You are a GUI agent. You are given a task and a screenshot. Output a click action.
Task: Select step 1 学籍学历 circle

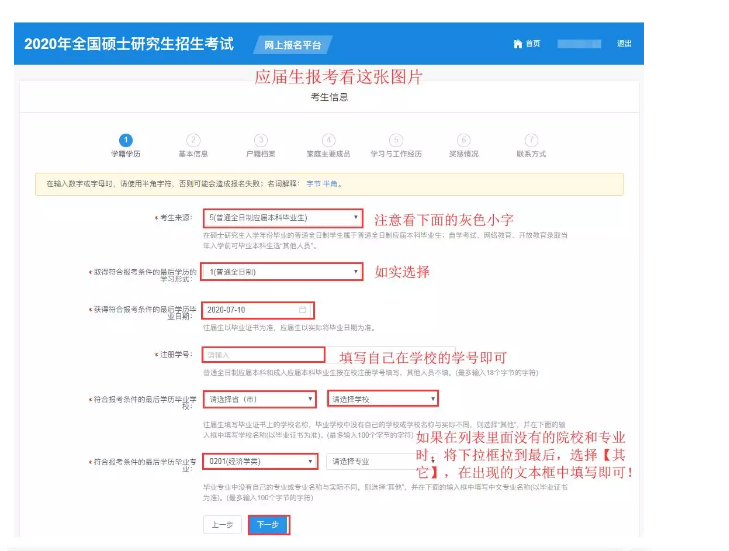click(125, 140)
